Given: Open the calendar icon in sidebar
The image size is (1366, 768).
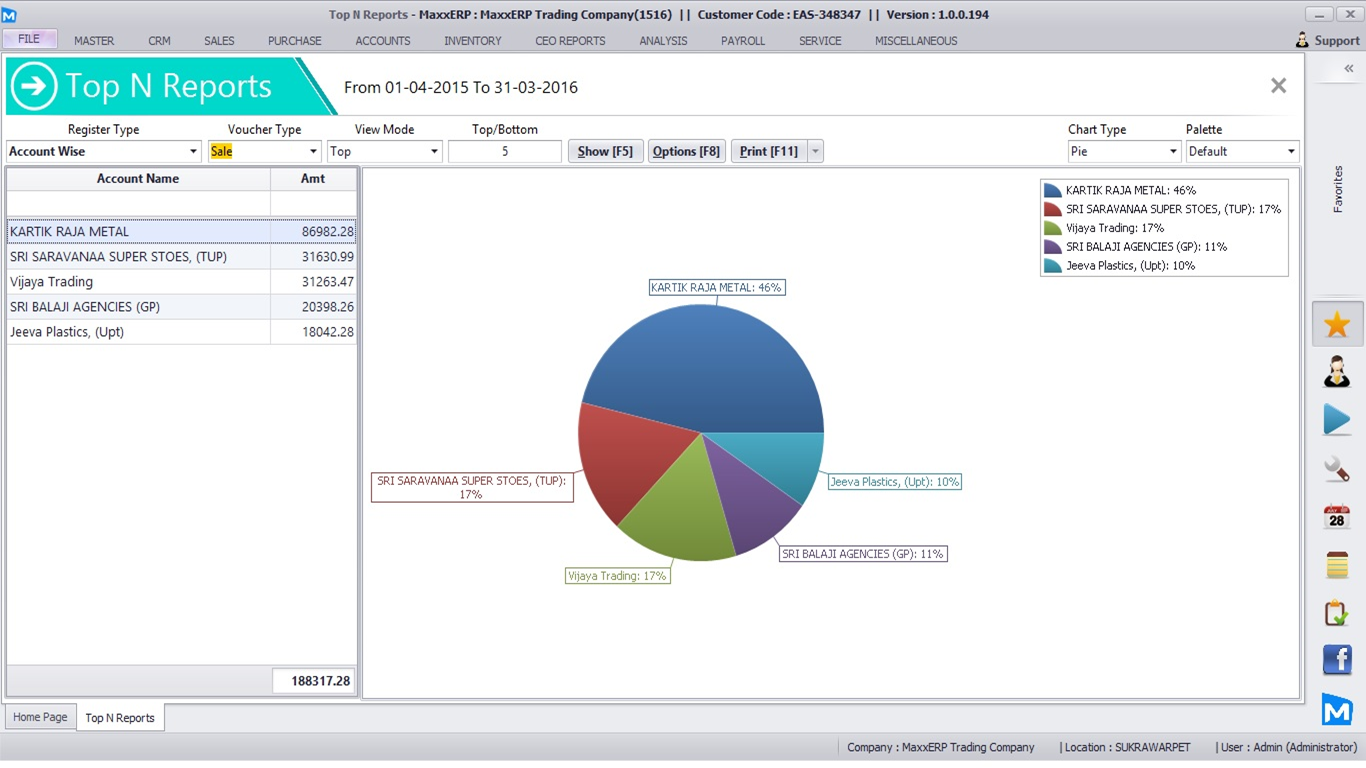Looking at the screenshot, I should coord(1337,517).
